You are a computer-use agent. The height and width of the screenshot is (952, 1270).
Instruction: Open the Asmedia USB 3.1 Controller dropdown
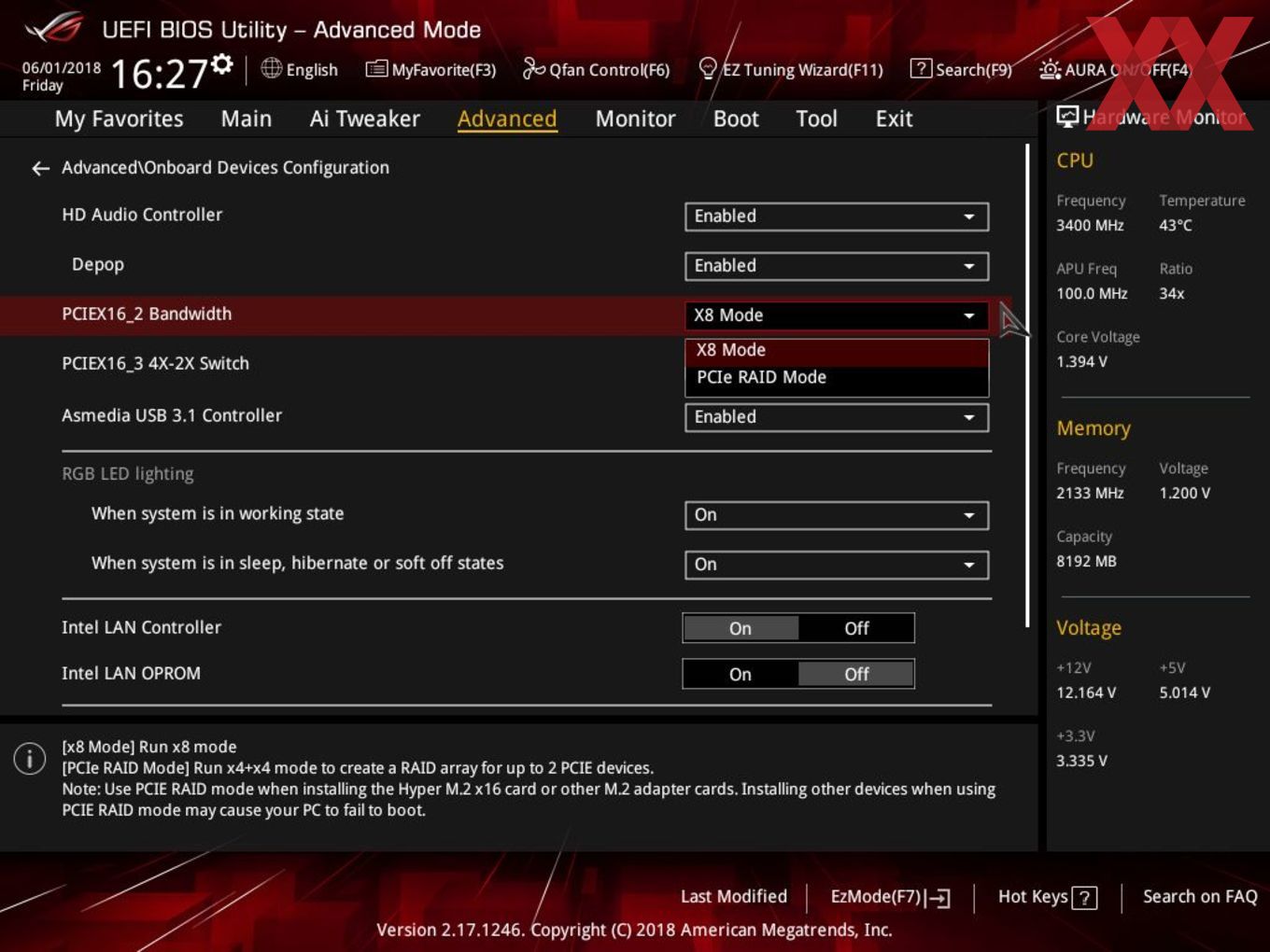837,417
